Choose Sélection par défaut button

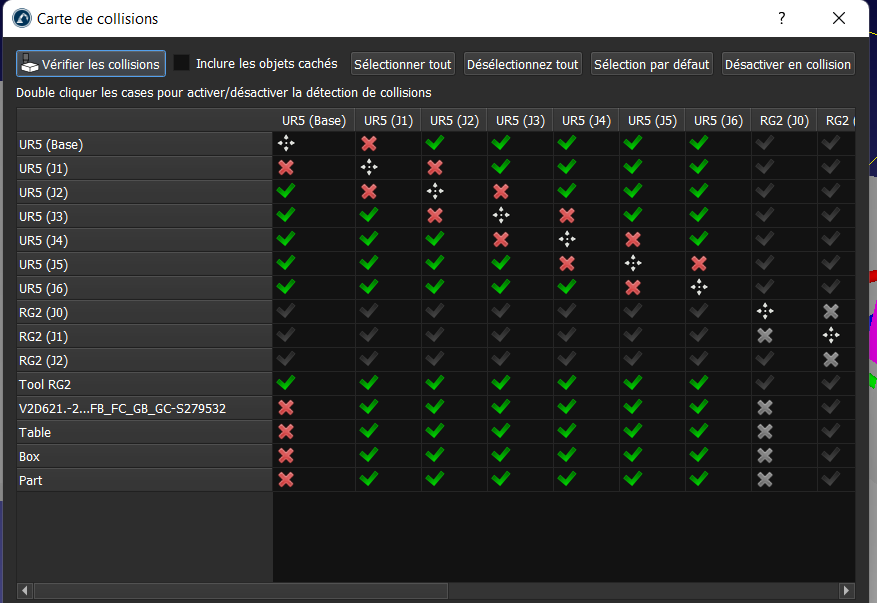point(651,64)
